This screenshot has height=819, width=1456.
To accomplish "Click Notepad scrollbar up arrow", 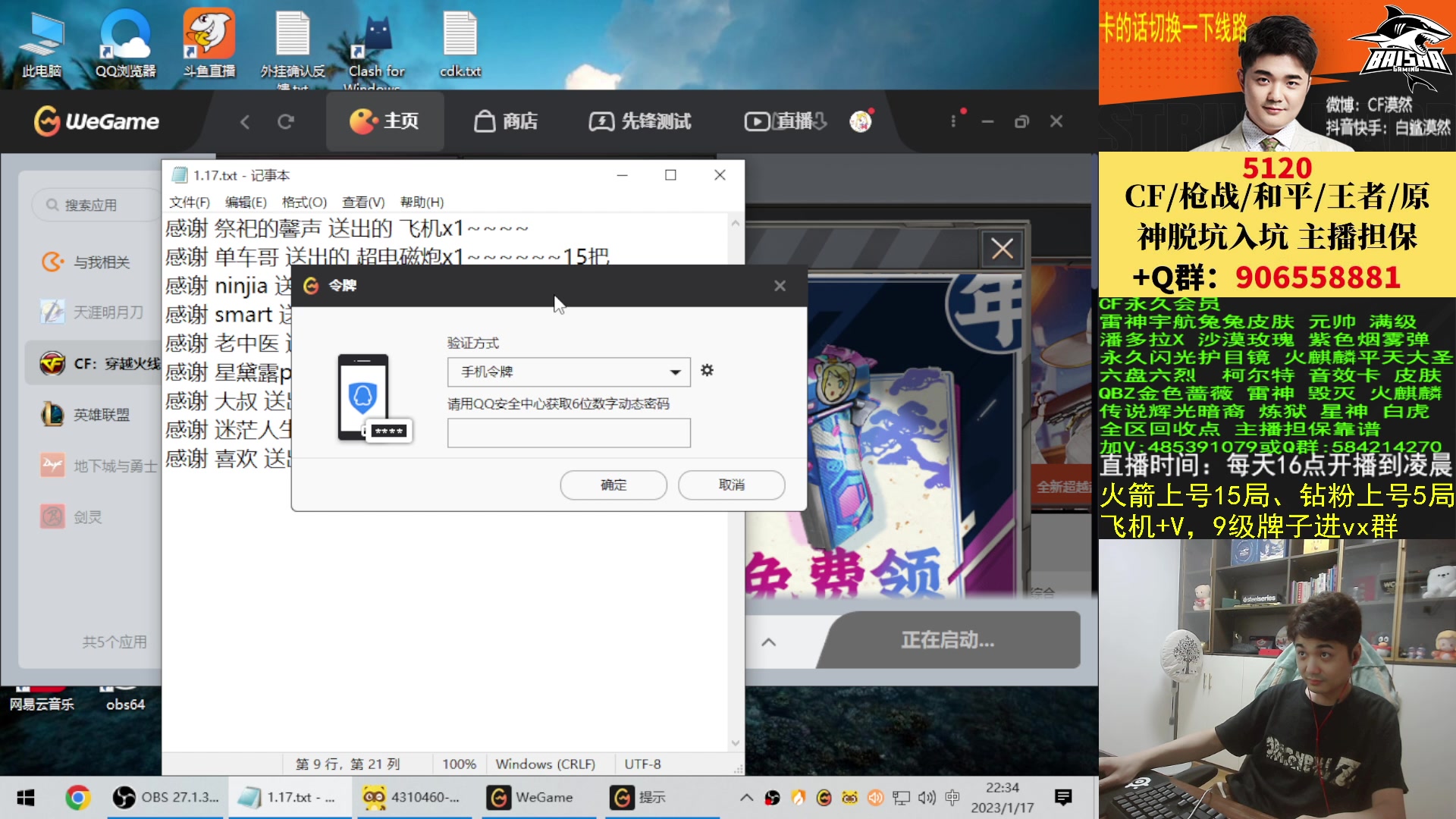I will point(735,223).
